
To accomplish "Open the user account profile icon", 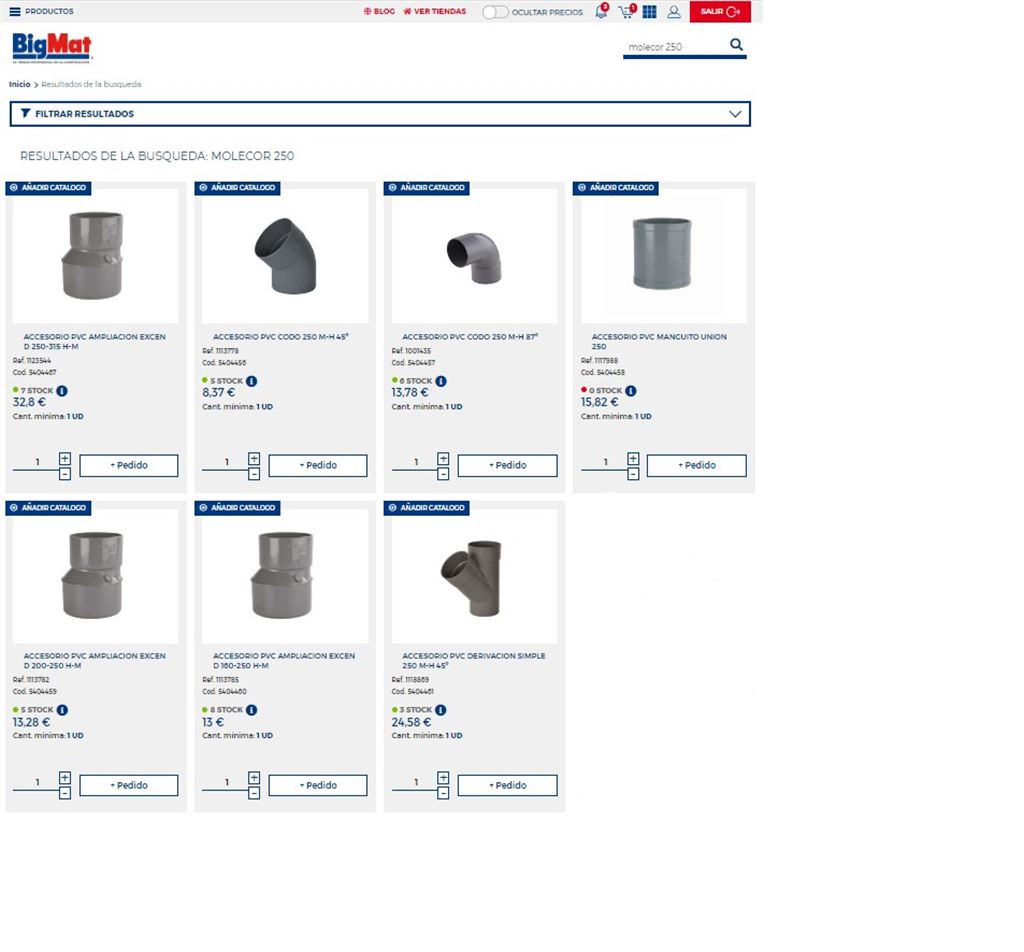I will coord(674,12).
